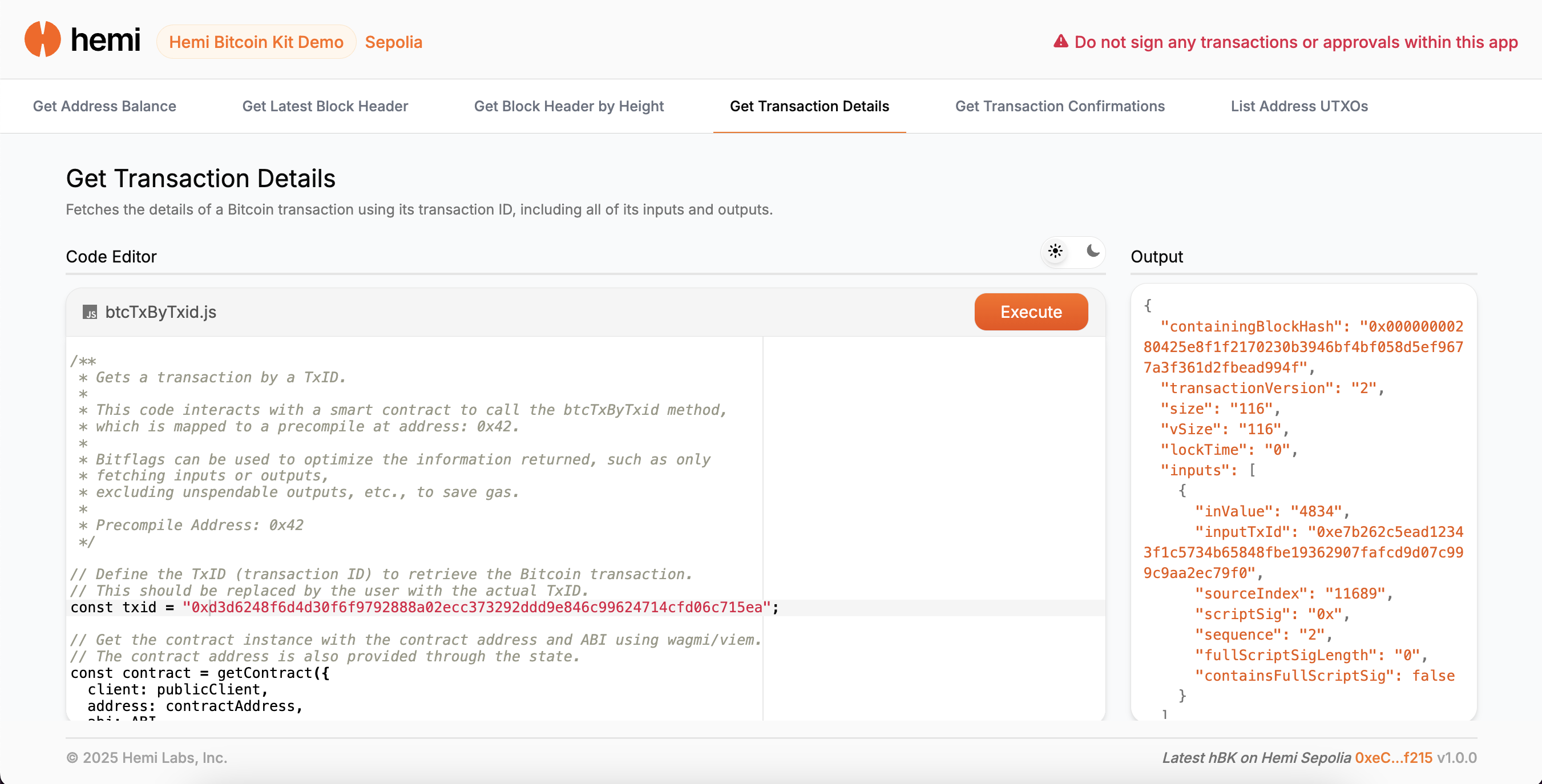
Task: Click the red warning triangle icon
Action: pyautogui.click(x=1060, y=41)
